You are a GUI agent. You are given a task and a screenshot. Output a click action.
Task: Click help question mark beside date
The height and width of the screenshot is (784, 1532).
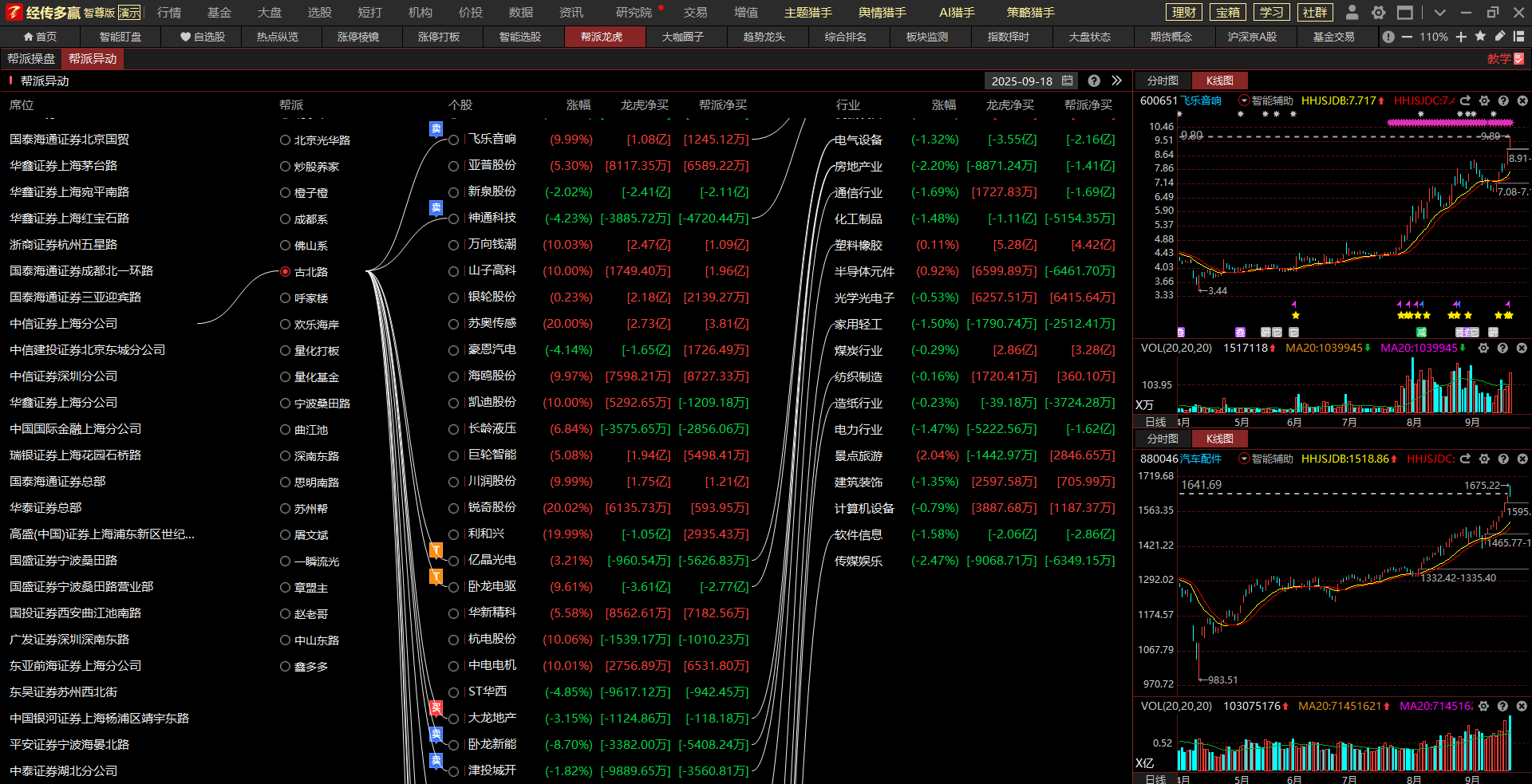(x=1094, y=81)
